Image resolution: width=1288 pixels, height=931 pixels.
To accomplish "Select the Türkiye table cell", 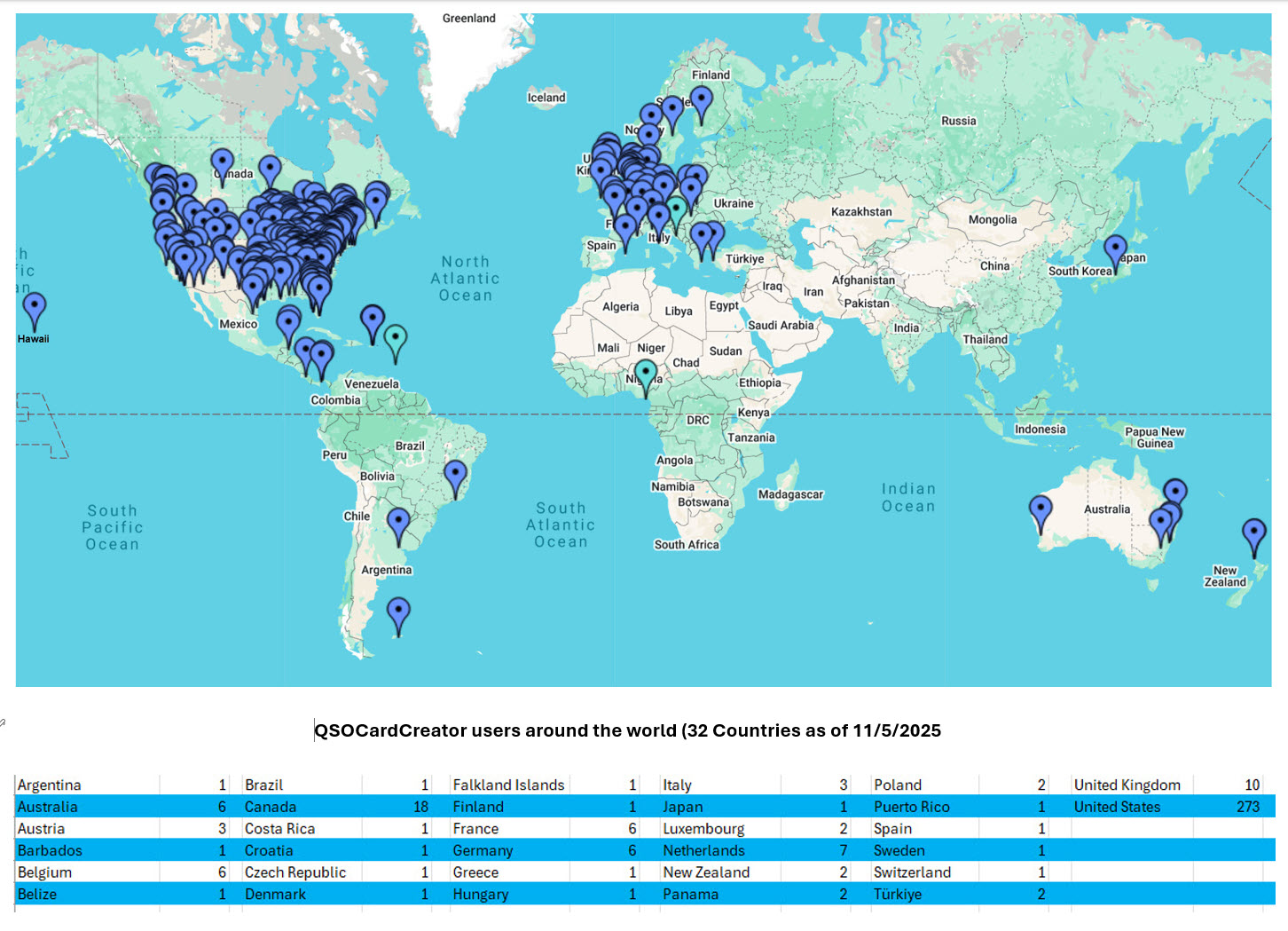I will (898, 894).
